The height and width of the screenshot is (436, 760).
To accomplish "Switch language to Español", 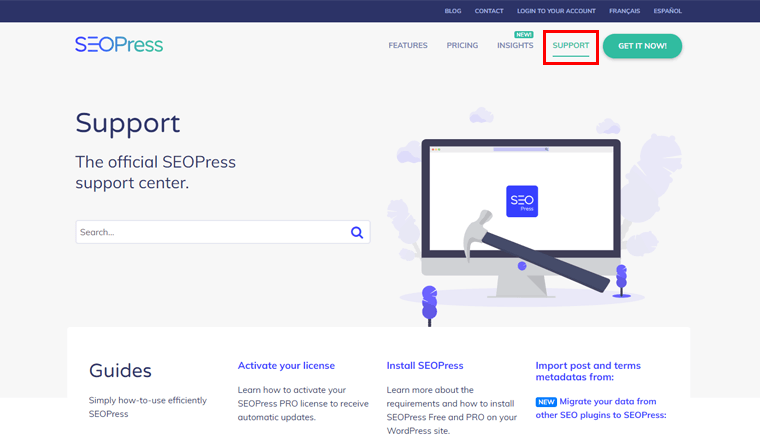I will click(x=667, y=11).
